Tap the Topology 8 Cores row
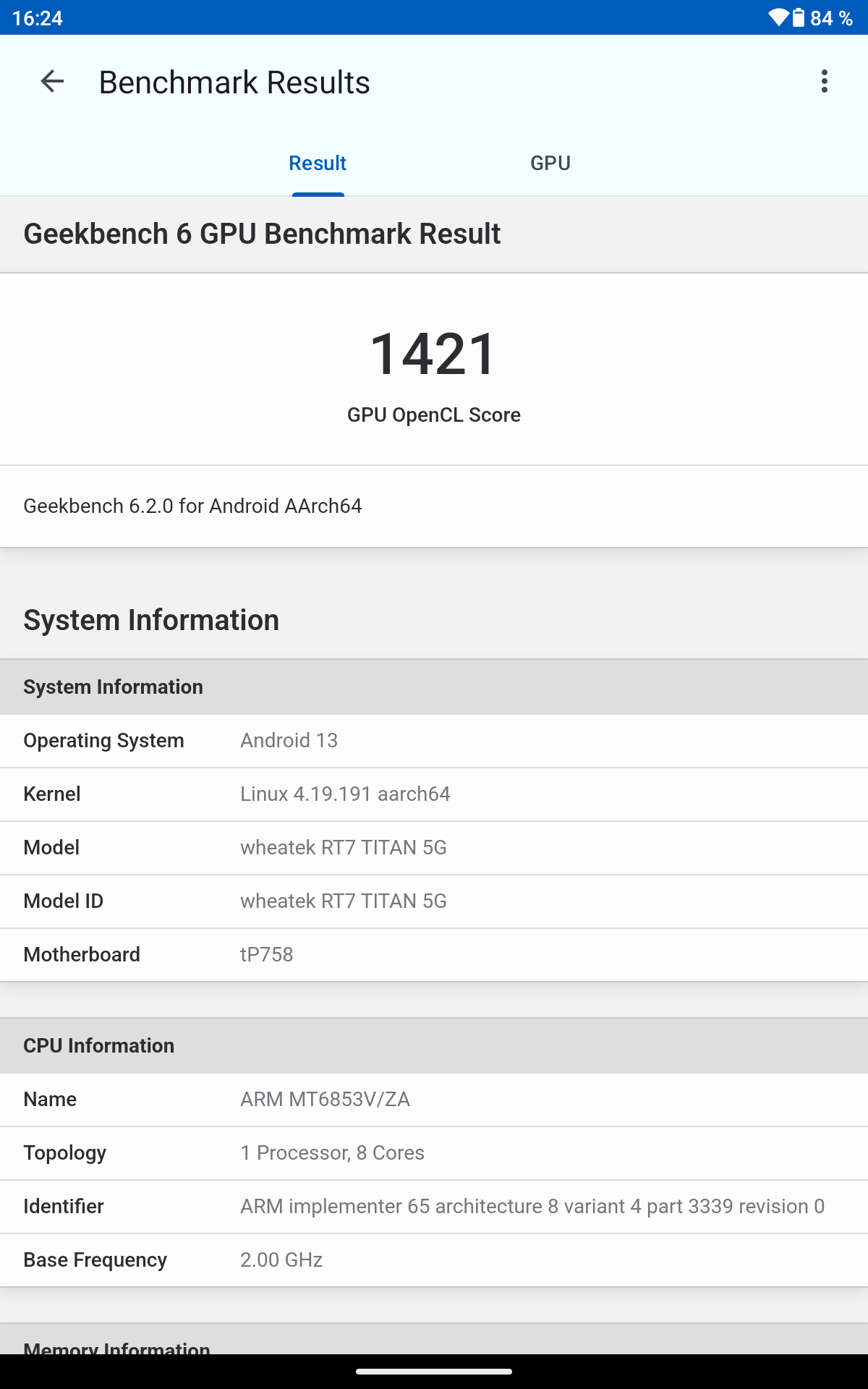The image size is (868, 1389). click(433, 1153)
